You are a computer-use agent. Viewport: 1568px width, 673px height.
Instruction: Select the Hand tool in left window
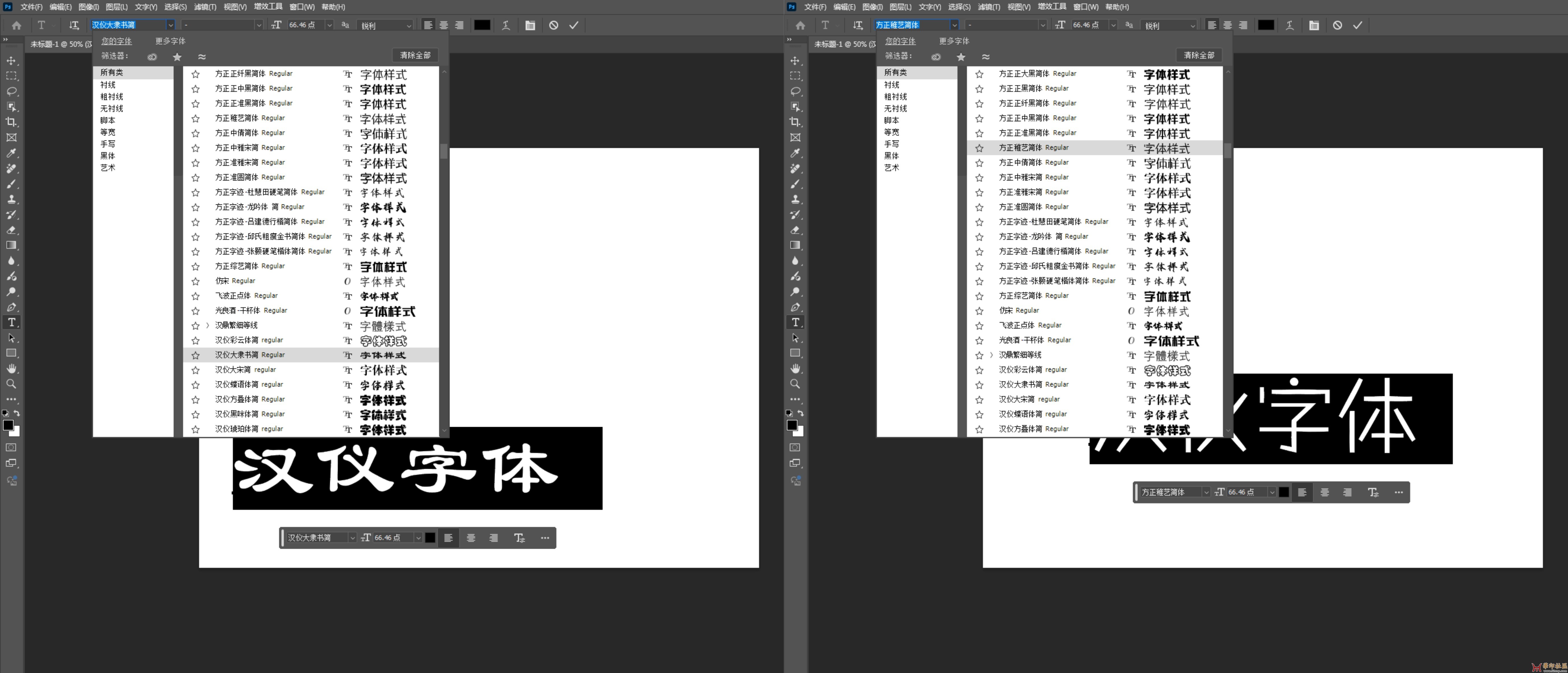click(x=12, y=368)
